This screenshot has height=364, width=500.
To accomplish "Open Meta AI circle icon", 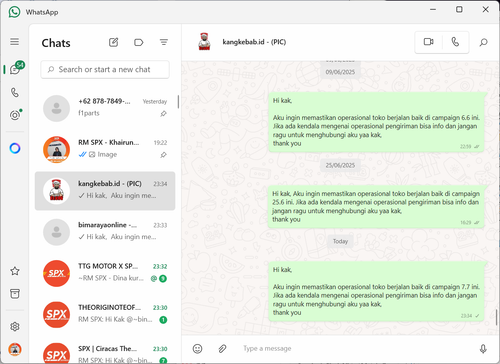I will pos(15,148).
